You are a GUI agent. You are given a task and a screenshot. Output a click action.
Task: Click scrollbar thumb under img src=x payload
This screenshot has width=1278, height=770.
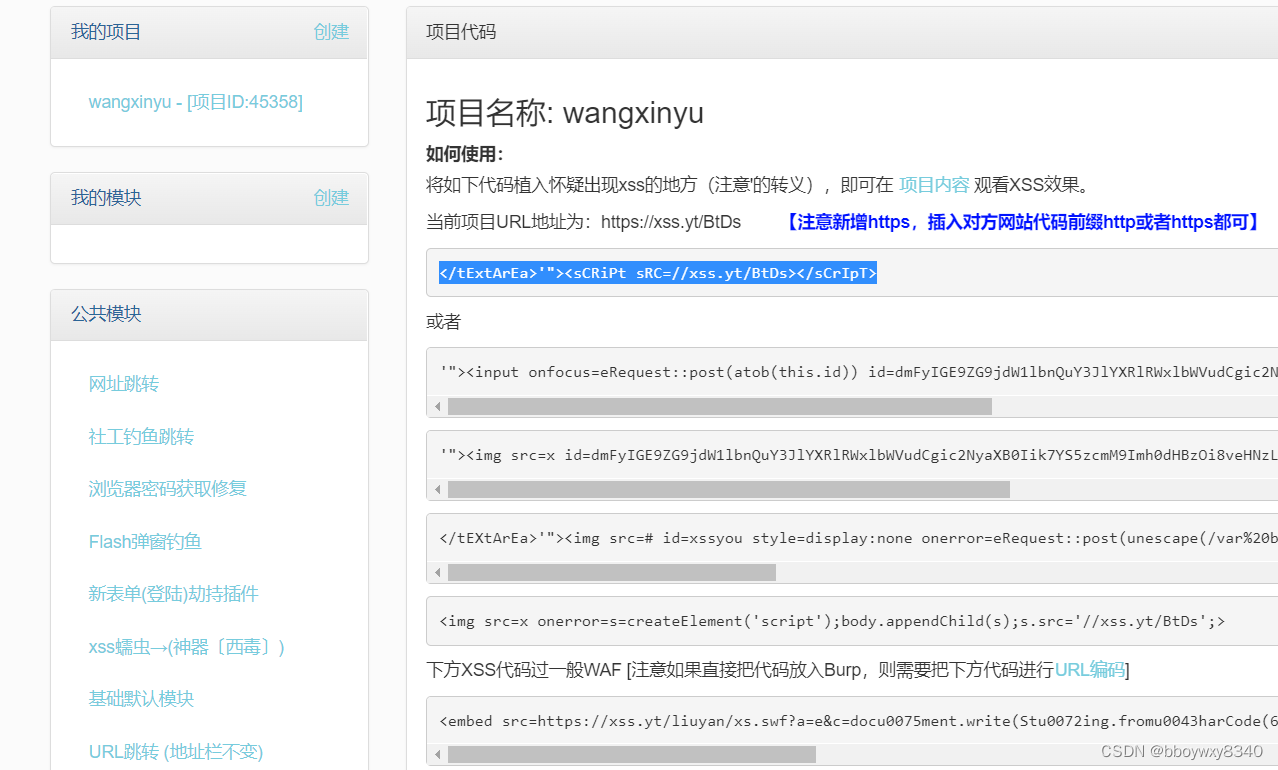pyautogui.click(x=729, y=490)
